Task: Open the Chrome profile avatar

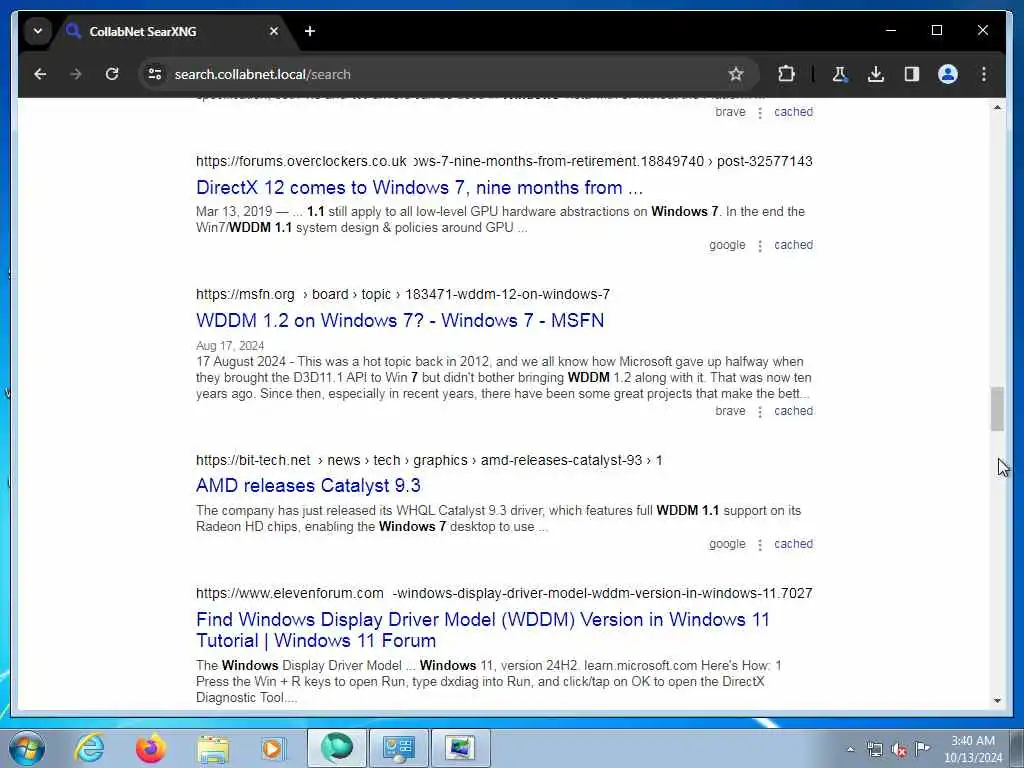Action: click(948, 74)
